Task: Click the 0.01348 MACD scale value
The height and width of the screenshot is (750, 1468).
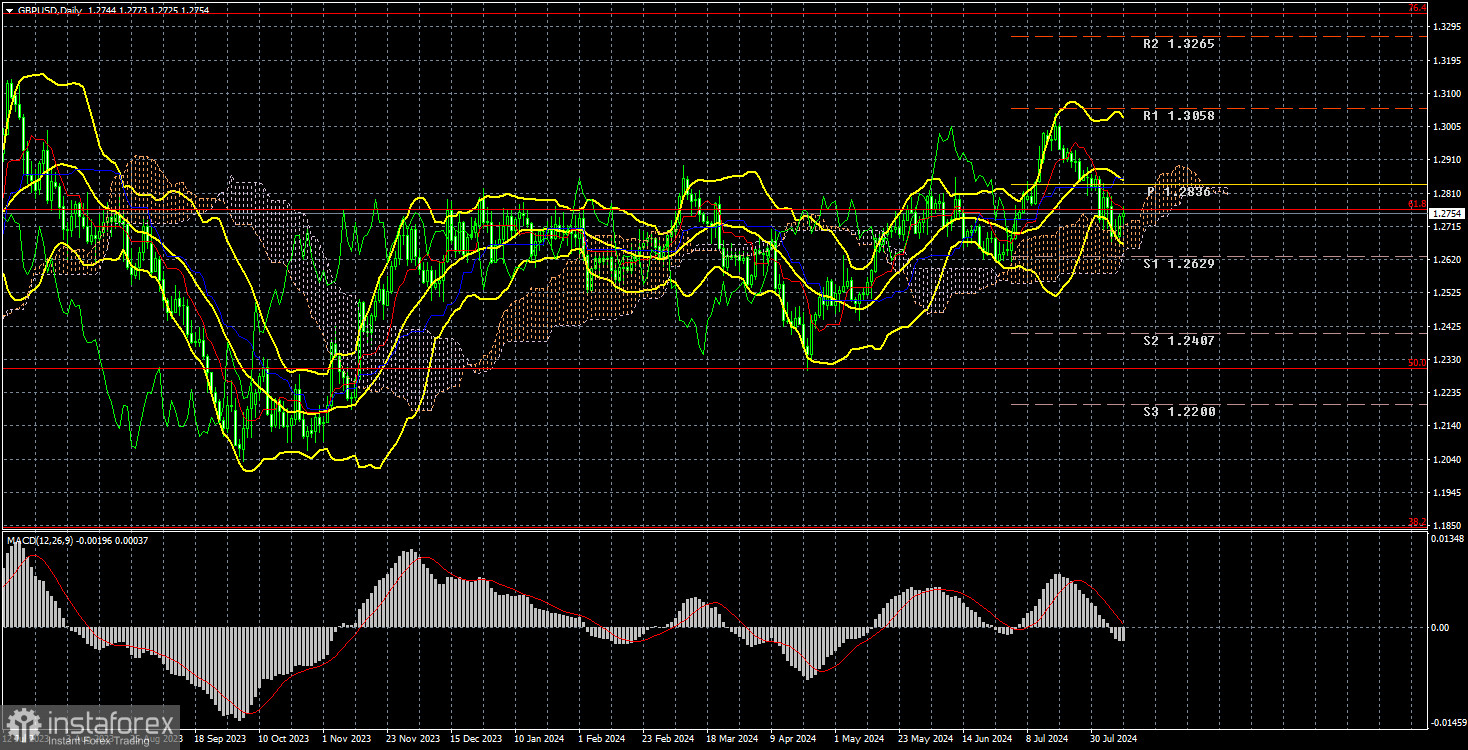Action: pyautogui.click(x=1447, y=539)
